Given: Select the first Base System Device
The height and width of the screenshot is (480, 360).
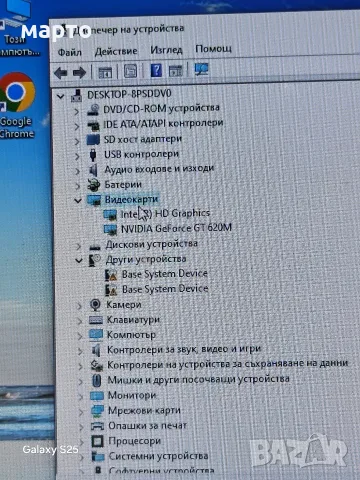Looking at the screenshot, I should (165, 274).
